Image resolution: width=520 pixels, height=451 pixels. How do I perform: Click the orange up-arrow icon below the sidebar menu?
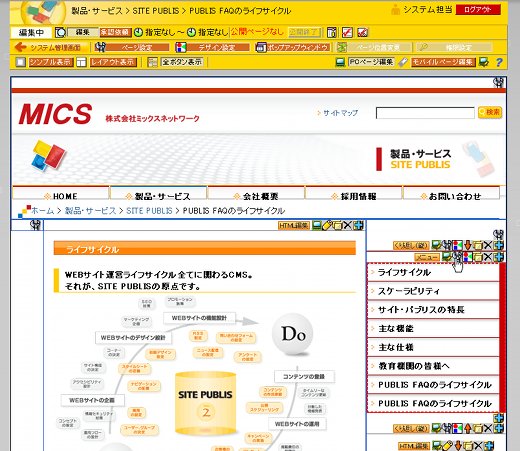pos(468,428)
